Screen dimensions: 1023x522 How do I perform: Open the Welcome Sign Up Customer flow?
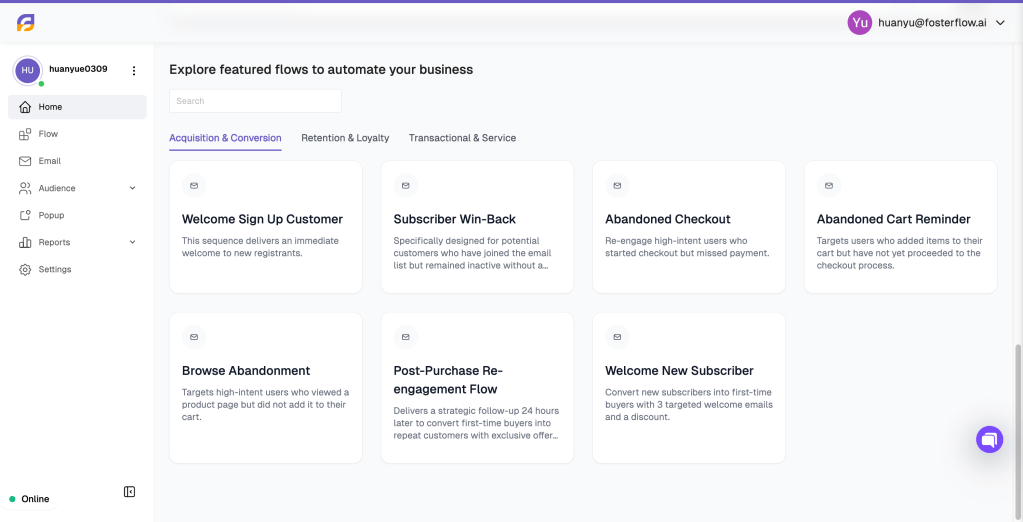[266, 227]
